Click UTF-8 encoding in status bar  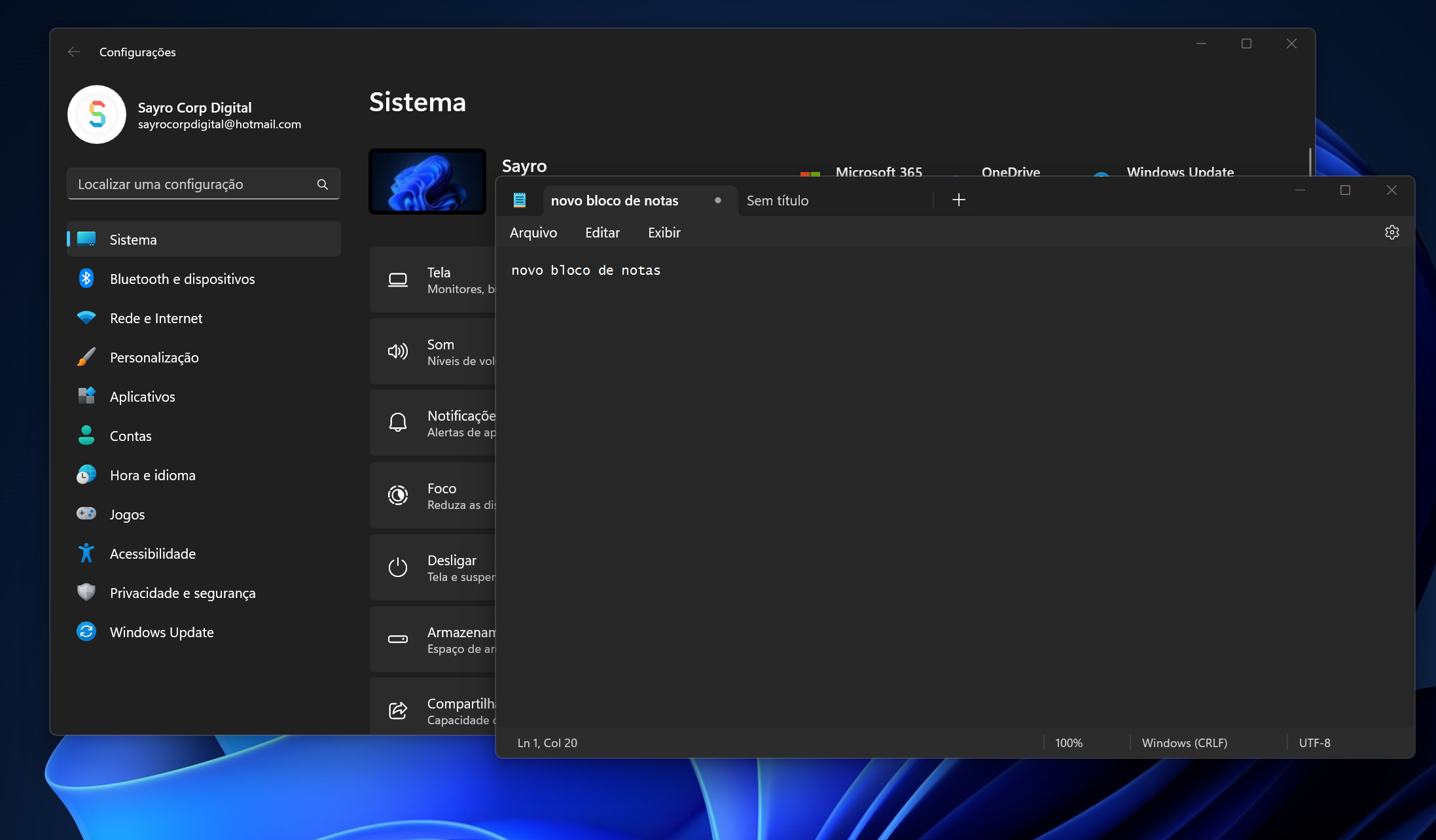pos(1314,743)
